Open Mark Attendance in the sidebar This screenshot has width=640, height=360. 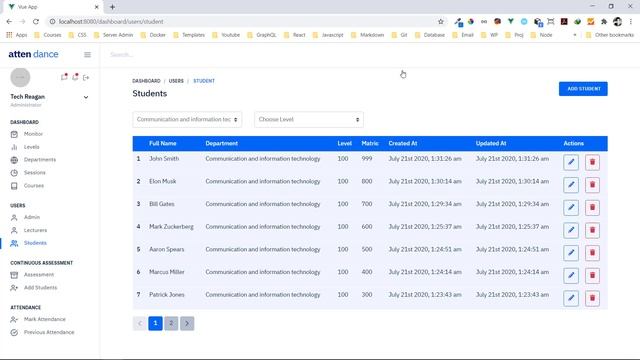[x=44, y=319]
